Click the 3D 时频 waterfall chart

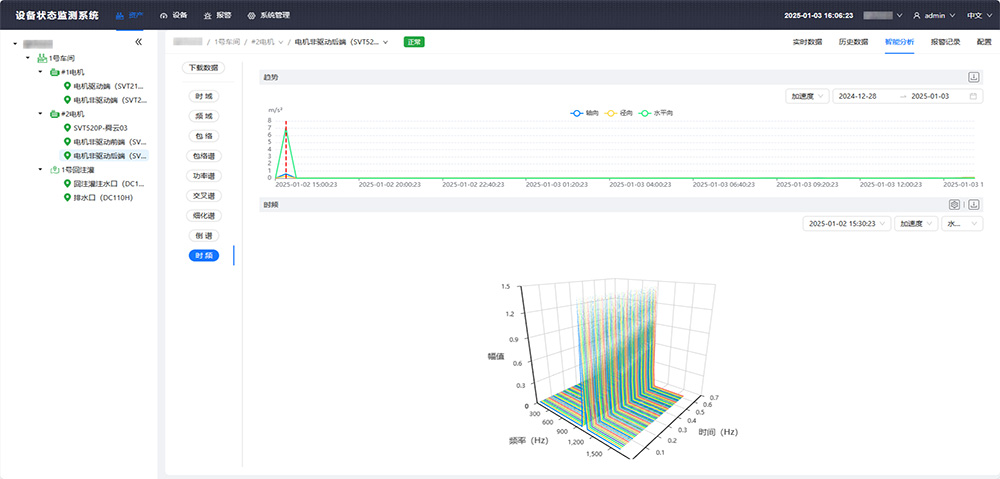point(611,369)
